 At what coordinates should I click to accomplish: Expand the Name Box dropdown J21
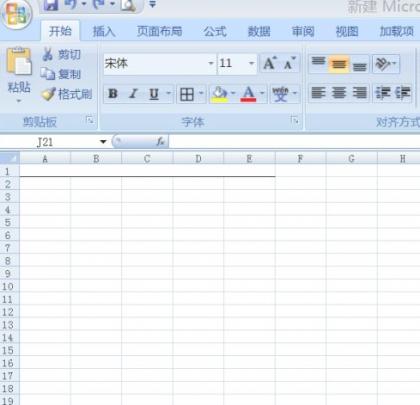click(x=103, y=142)
